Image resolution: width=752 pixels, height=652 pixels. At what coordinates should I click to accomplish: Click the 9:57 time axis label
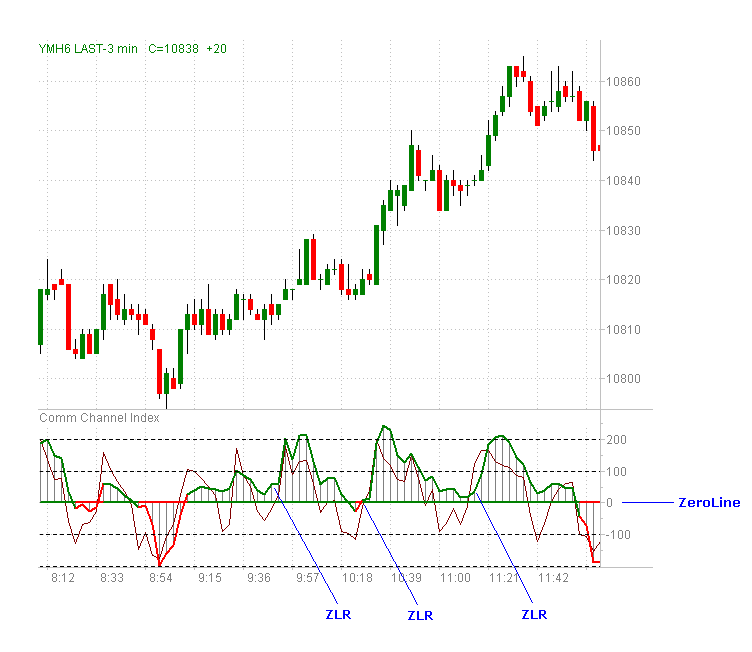[308, 578]
